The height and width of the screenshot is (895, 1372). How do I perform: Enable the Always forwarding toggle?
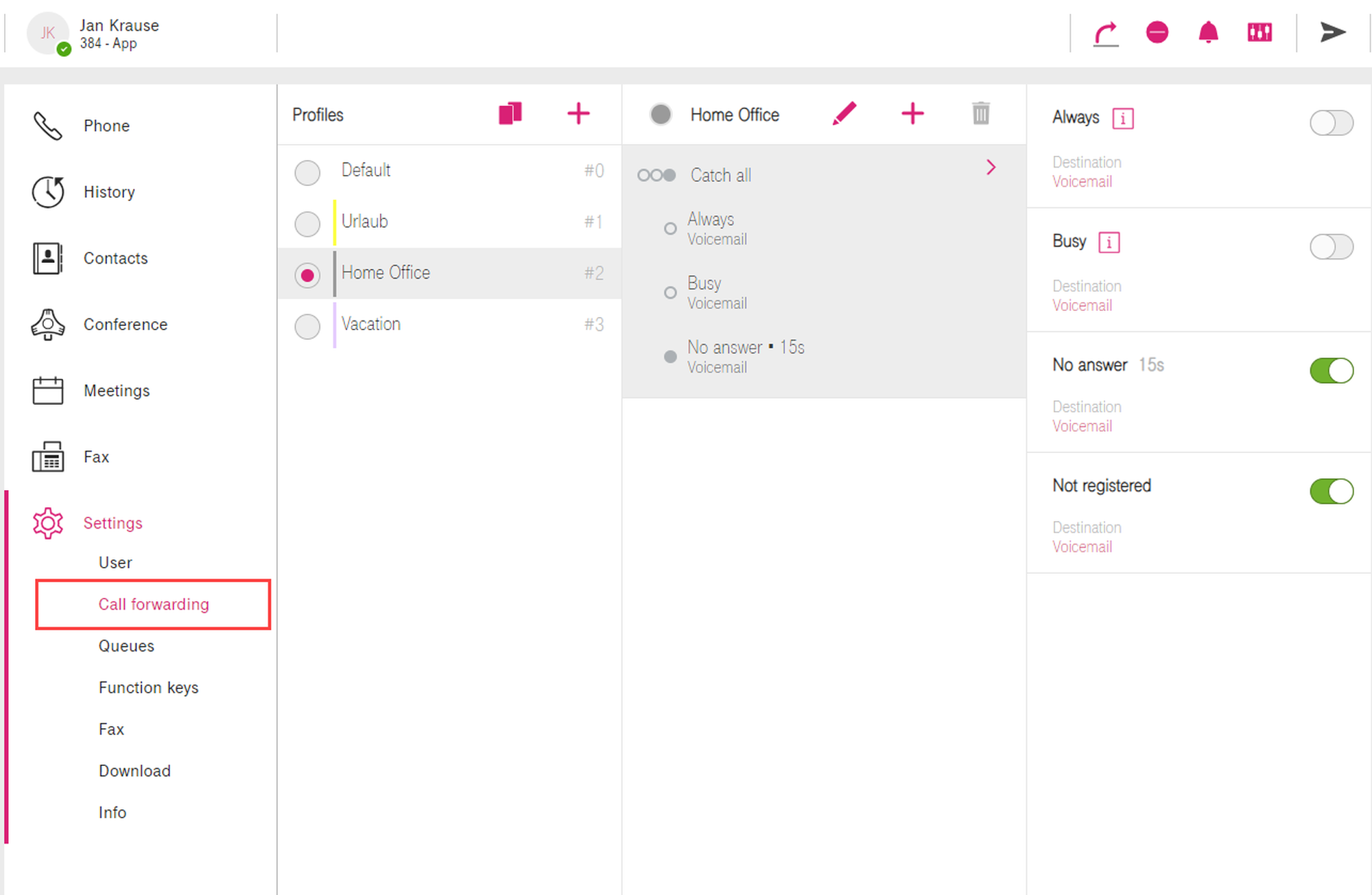point(1331,123)
